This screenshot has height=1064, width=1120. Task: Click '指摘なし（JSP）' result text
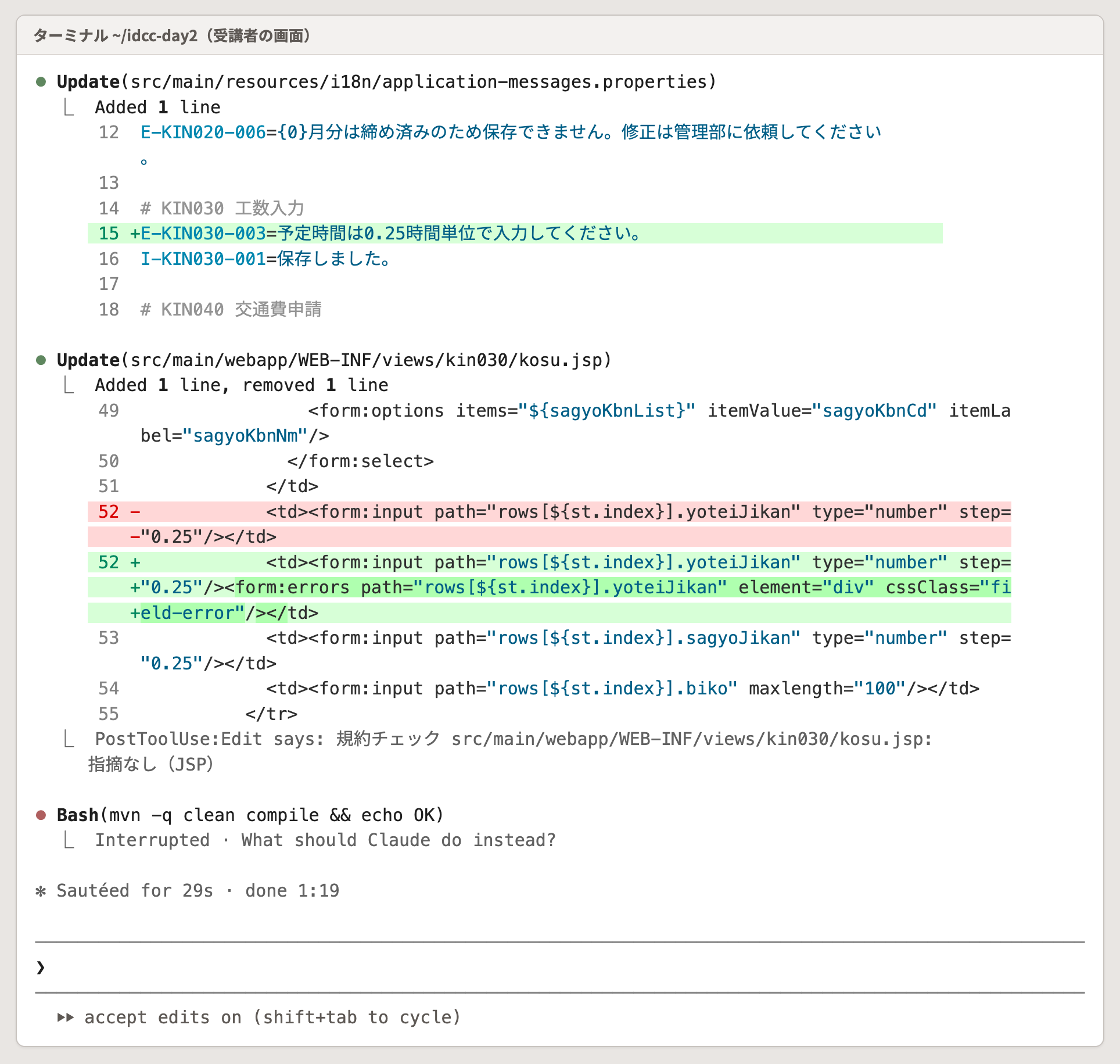click(x=151, y=765)
